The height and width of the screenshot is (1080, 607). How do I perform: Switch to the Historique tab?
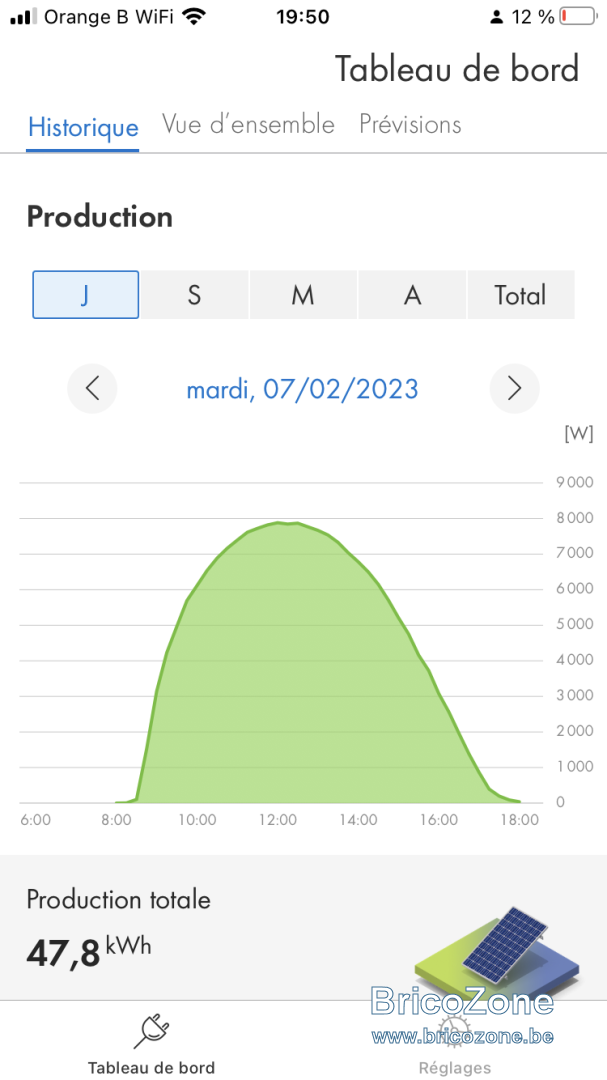click(x=83, y=127)
